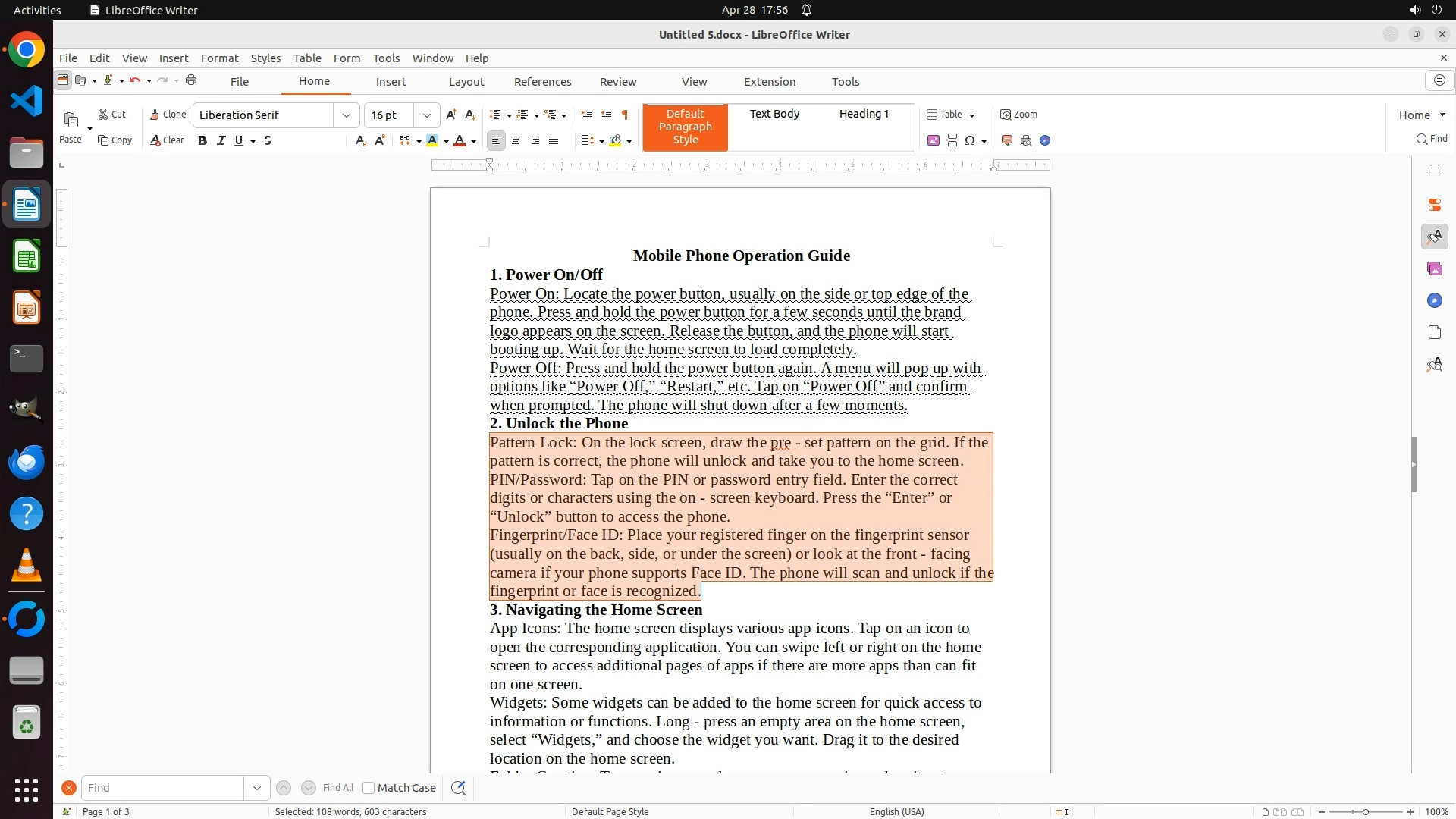The image size is (1456, 819).
Task: Increase font size with the A-up icon
Action: 451,115
